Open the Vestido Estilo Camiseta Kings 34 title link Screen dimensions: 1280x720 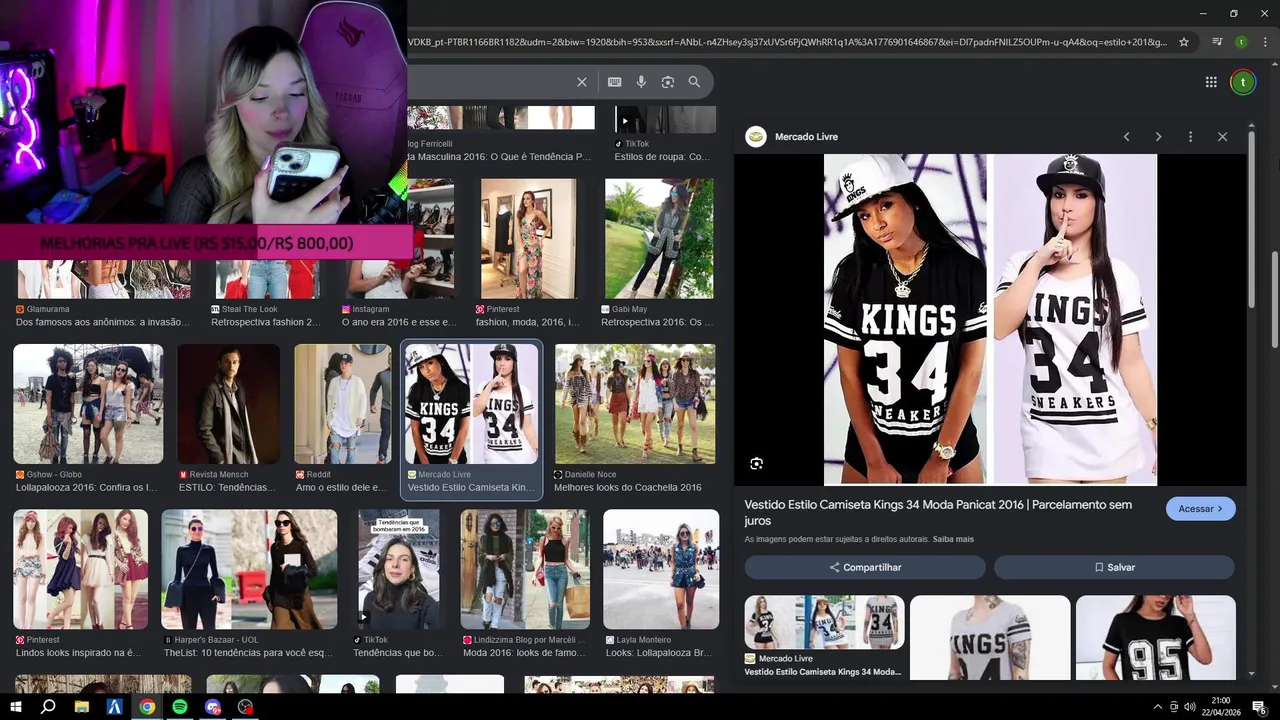pyautogui.click(x=938, y=512)
